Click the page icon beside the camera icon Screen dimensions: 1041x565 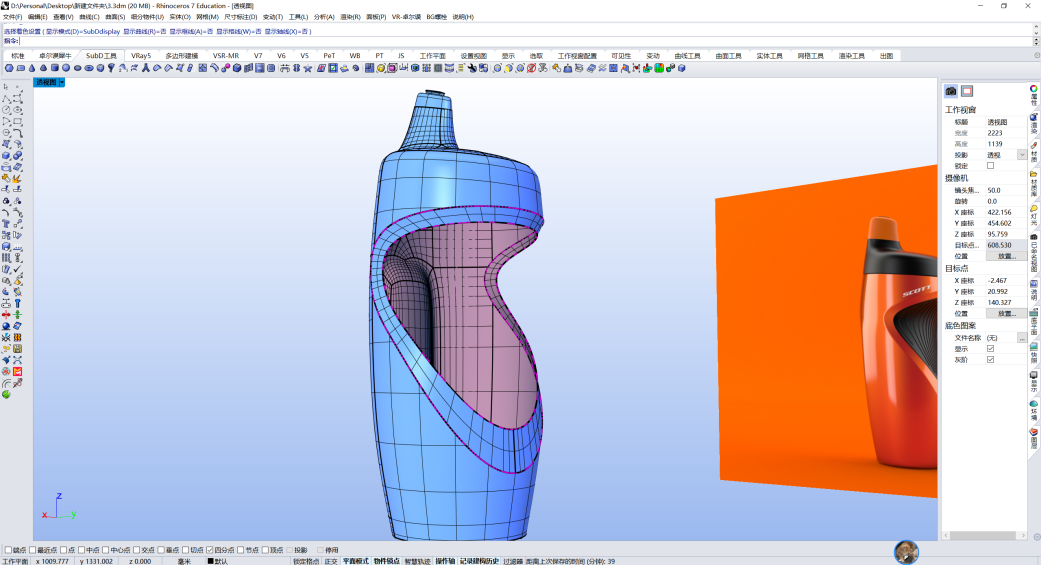[967, 91]
